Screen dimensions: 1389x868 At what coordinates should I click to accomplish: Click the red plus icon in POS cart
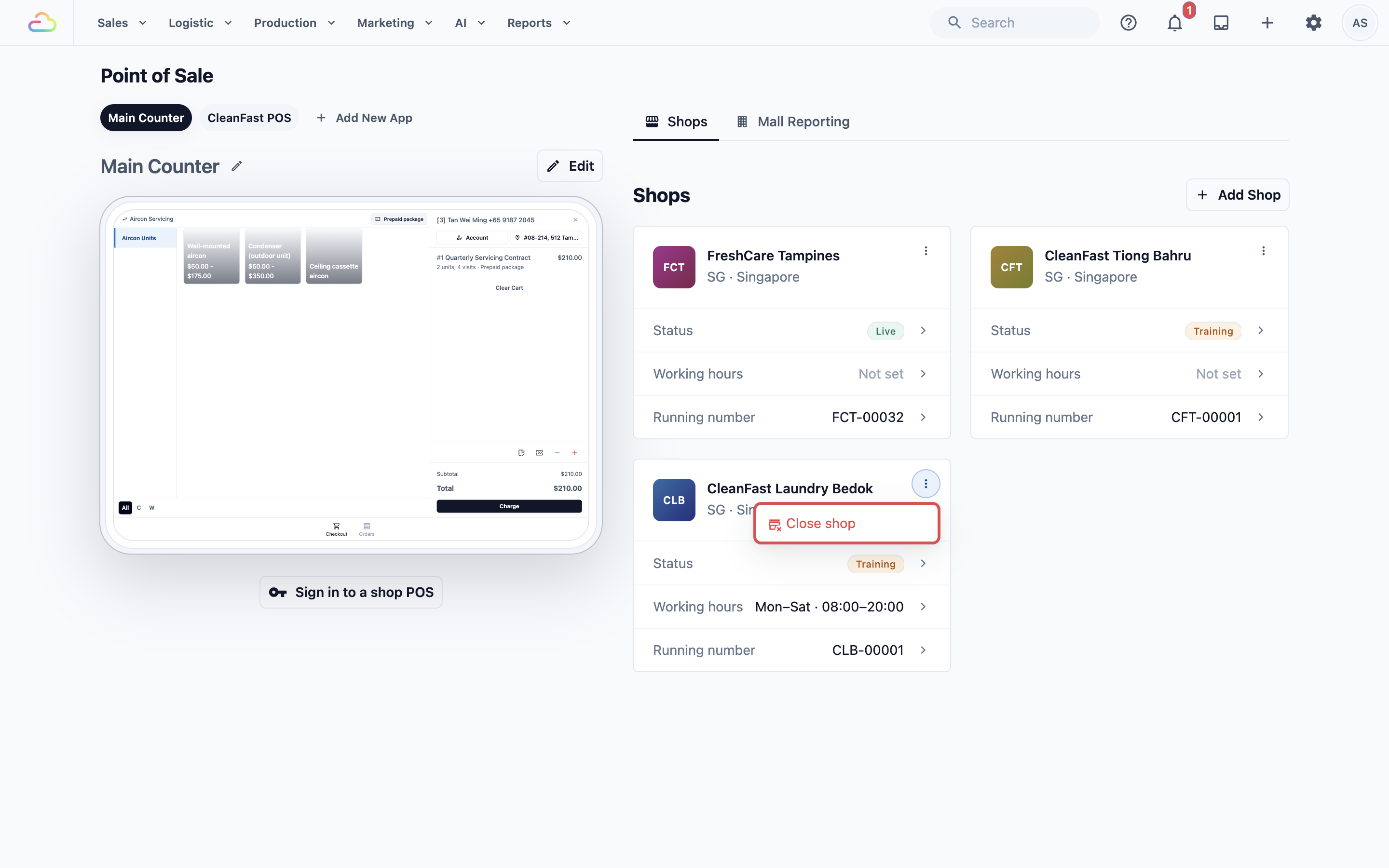pos(574,453)
